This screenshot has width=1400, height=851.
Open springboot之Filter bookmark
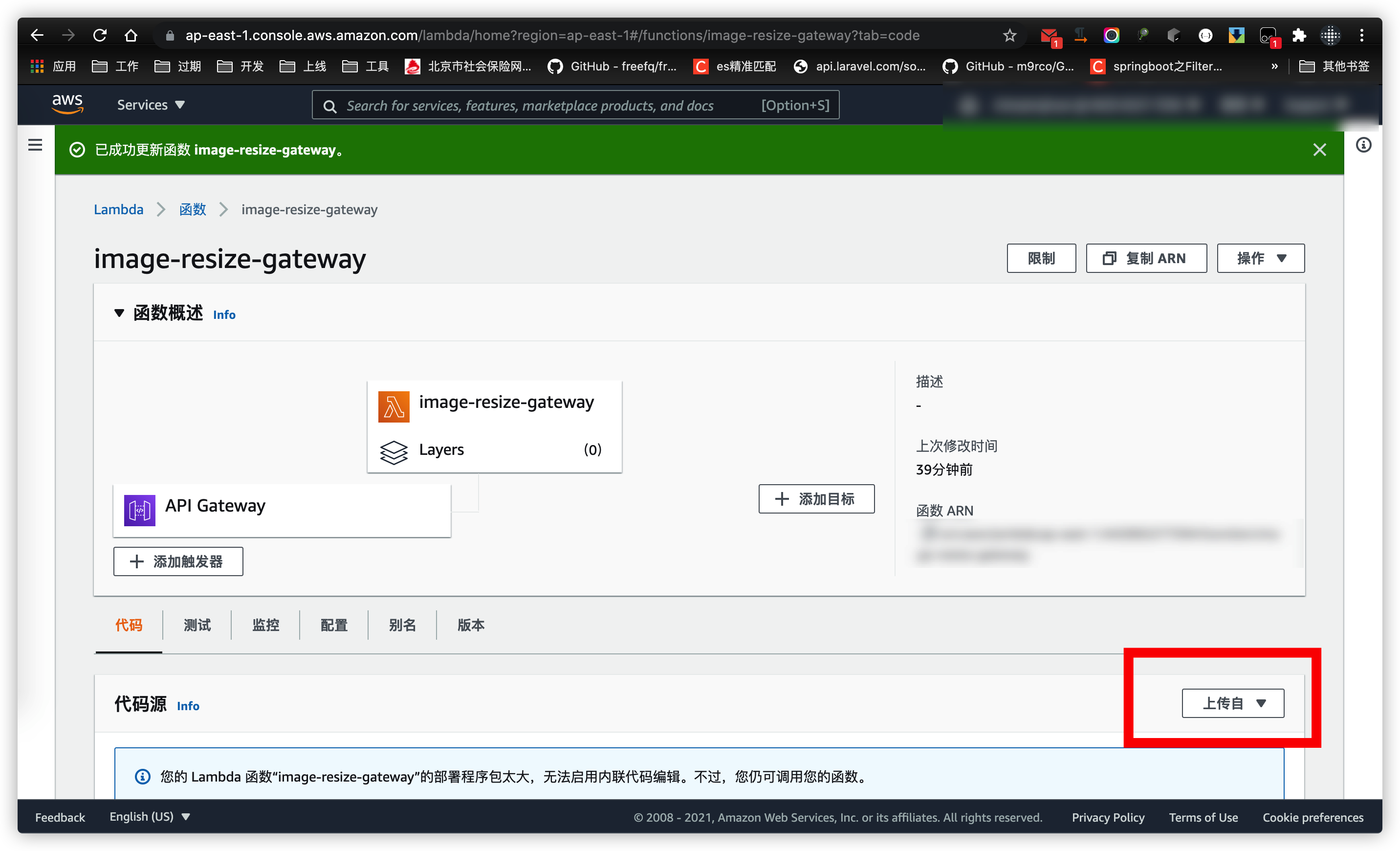[x=1156, y=67]
